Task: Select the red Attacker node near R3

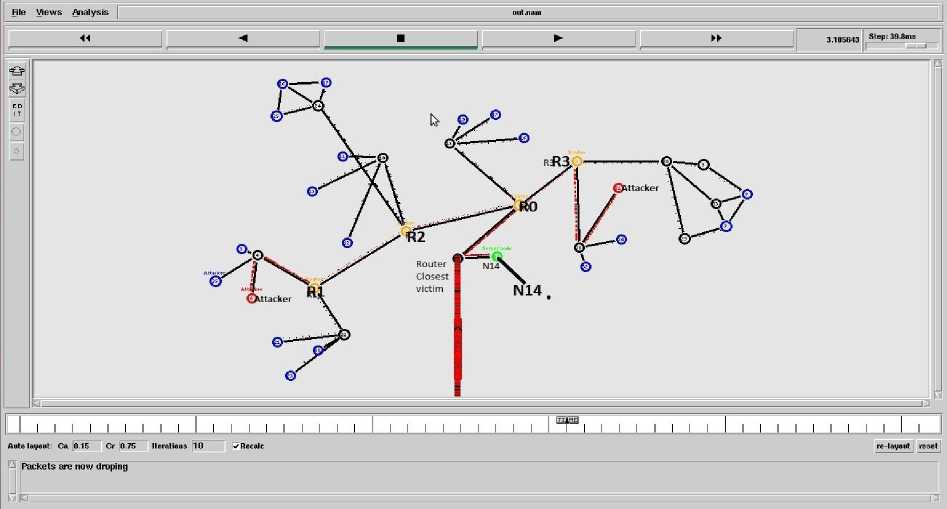Action: (617, 188)
